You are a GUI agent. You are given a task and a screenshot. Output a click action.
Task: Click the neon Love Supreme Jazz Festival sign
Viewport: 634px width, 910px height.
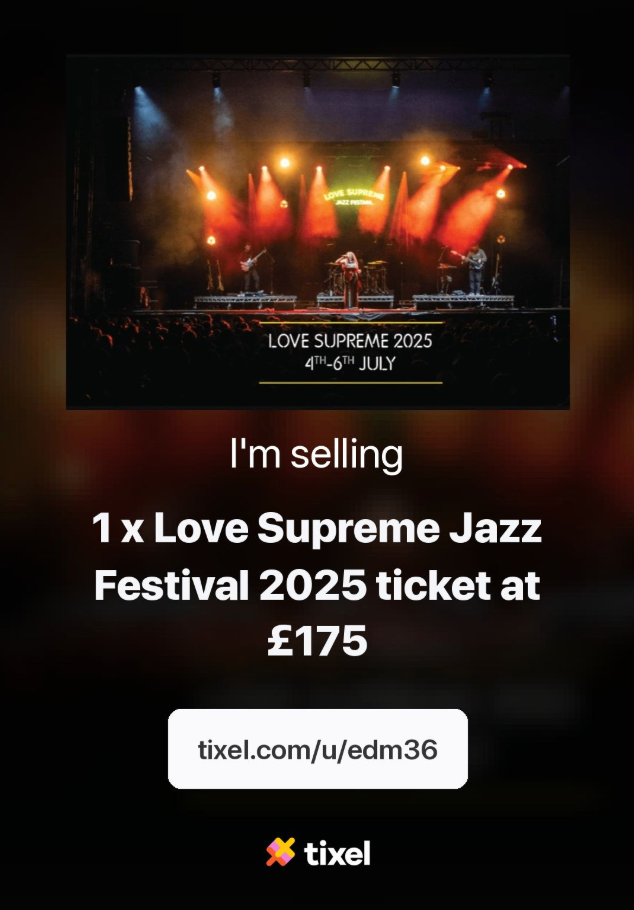(354, 197)
